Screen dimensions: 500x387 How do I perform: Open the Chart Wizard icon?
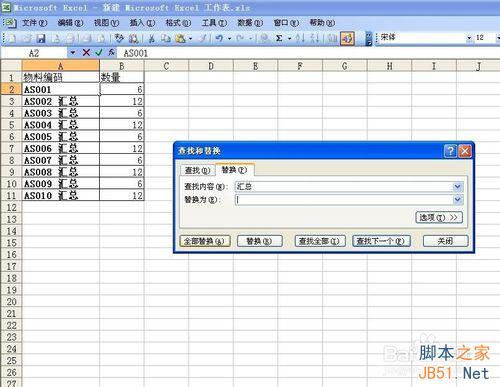tap(332, 38)
